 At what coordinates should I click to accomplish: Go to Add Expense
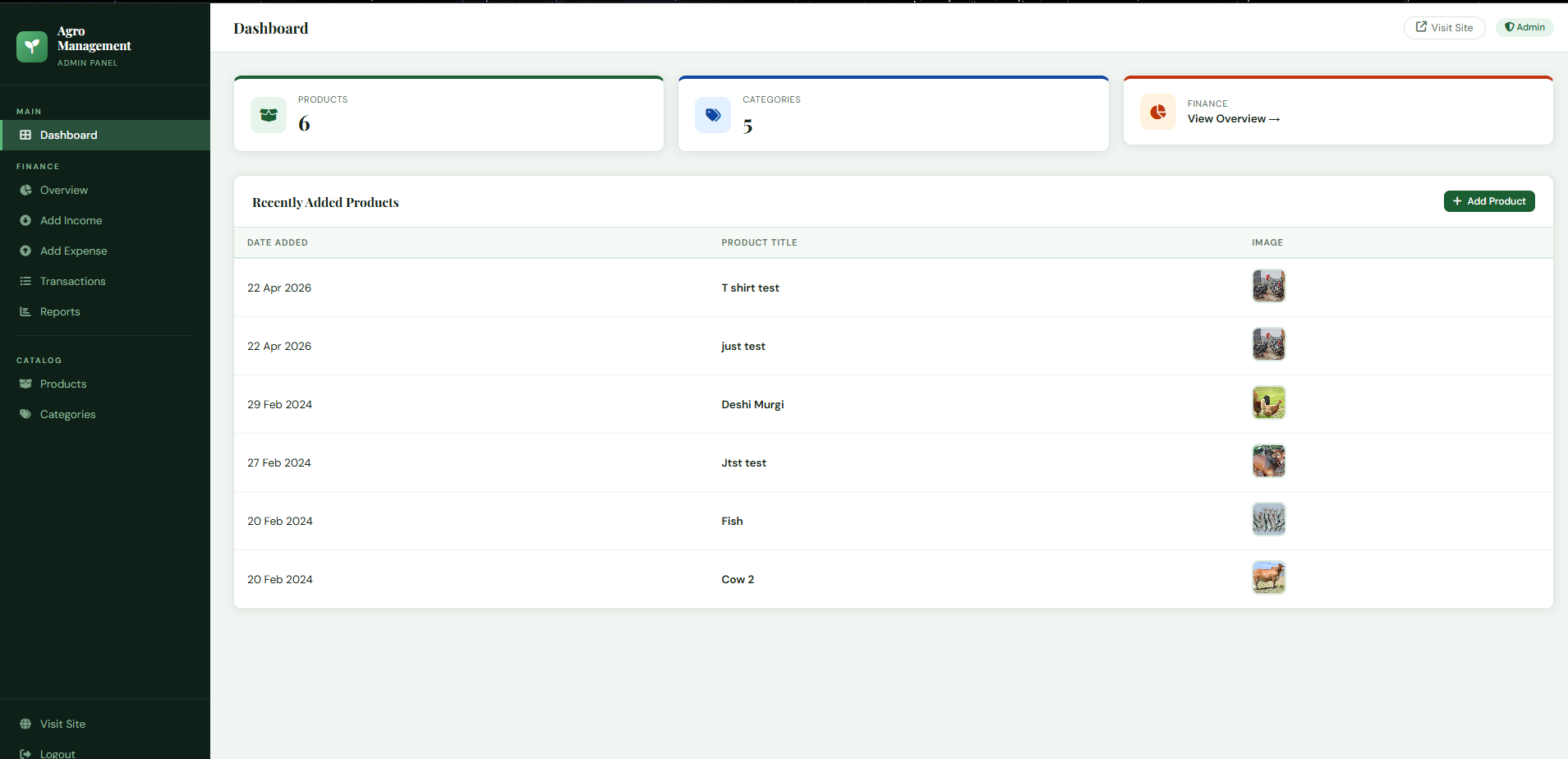tap(105, 251)
